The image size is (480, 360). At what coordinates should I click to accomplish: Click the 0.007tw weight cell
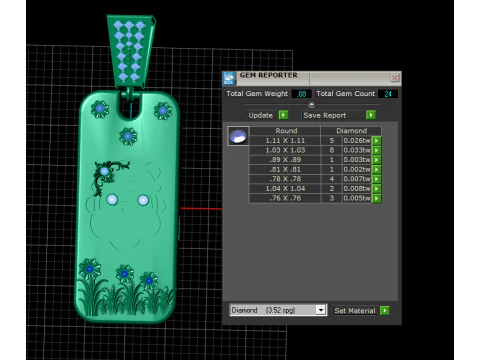pos(357,179)
